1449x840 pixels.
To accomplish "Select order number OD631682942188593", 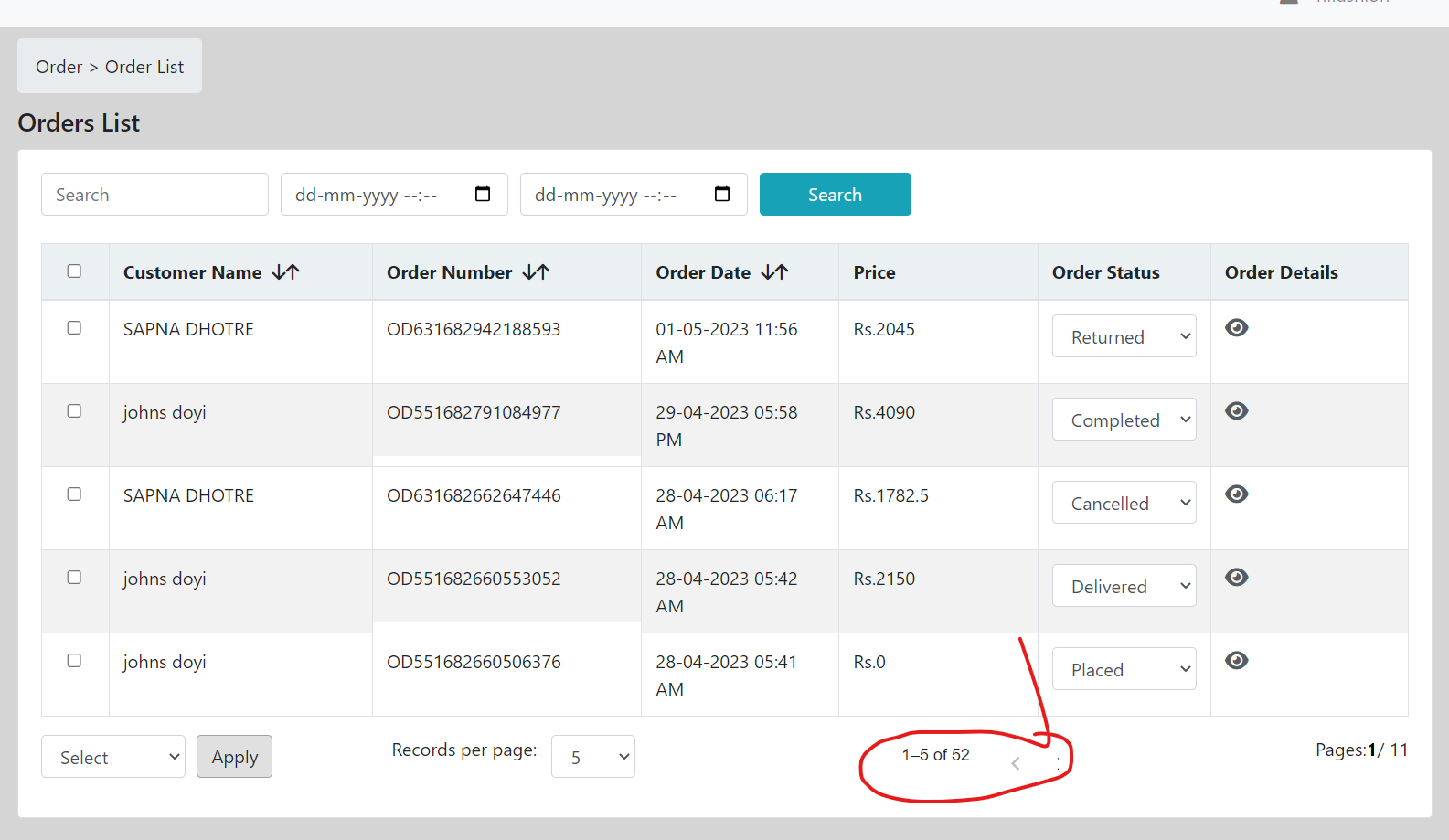I will pos(474,329).
